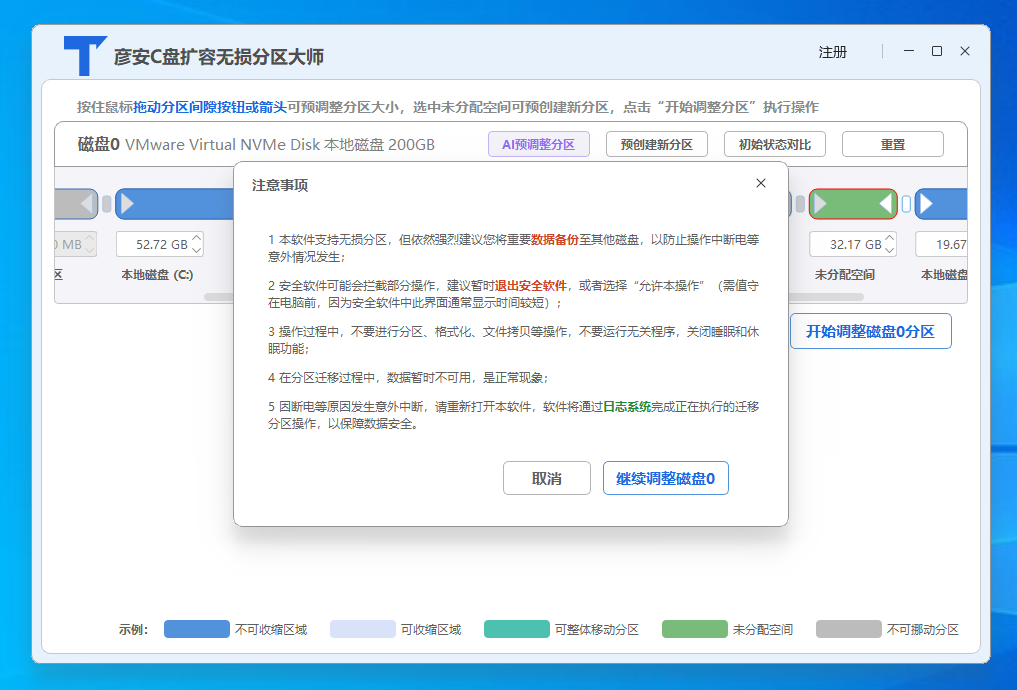Click the 52.72 GB size input field

point(160,244)
